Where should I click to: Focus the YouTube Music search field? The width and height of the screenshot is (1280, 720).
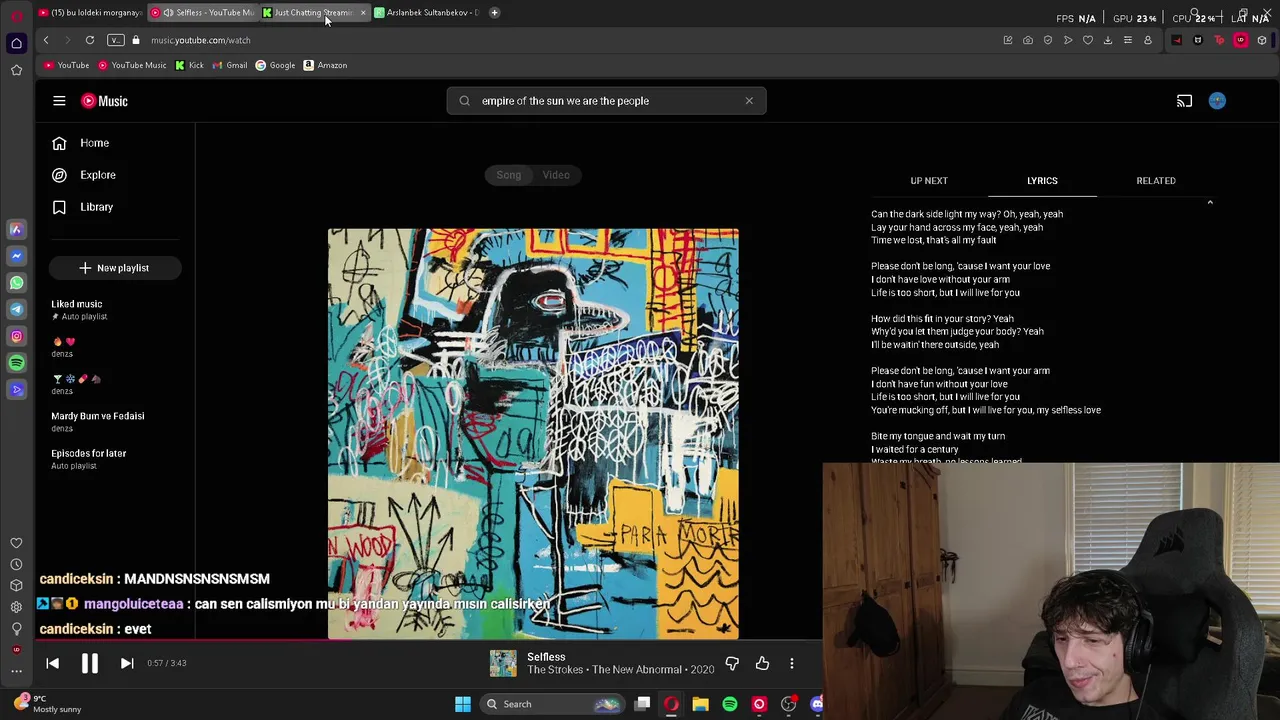606,101
